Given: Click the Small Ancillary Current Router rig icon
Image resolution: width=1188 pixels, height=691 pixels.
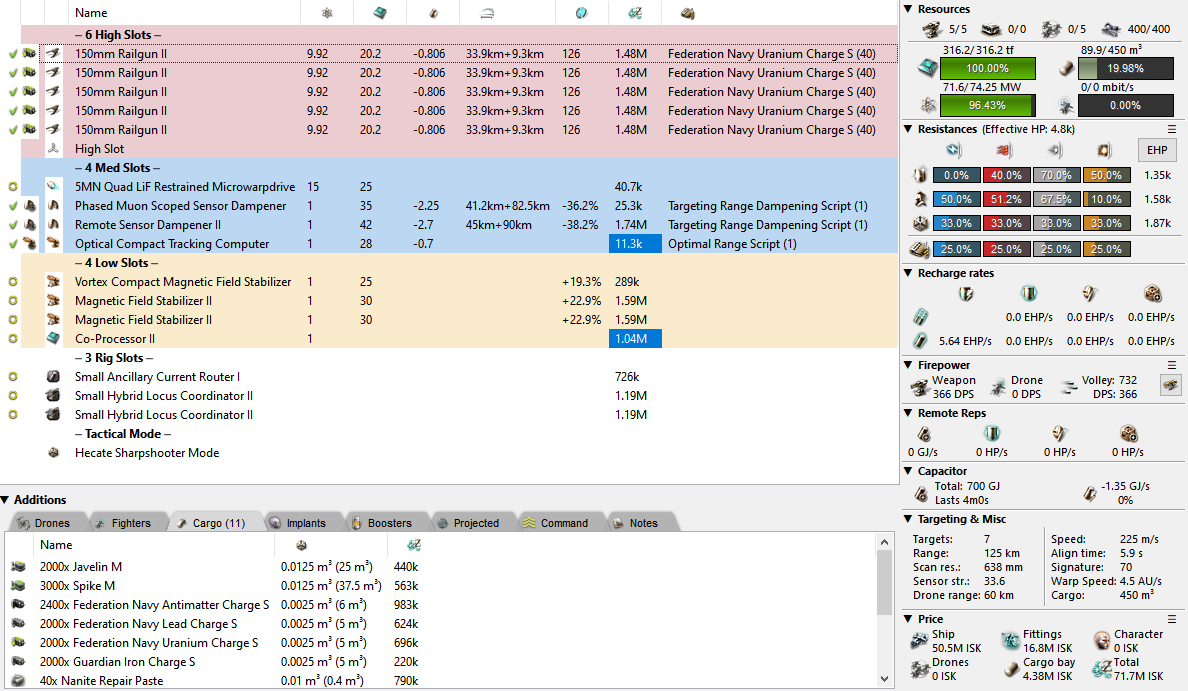Looking at the screenshot, I should (53, 377).
